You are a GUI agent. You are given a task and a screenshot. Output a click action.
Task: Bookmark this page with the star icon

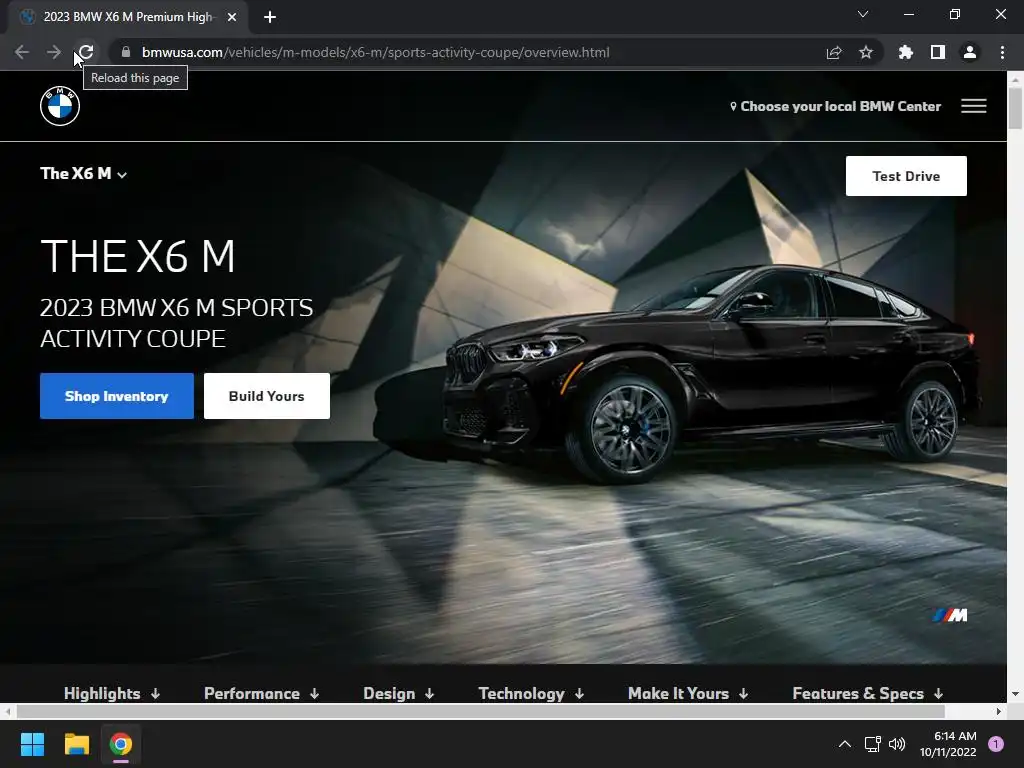[x=866, y=52]
